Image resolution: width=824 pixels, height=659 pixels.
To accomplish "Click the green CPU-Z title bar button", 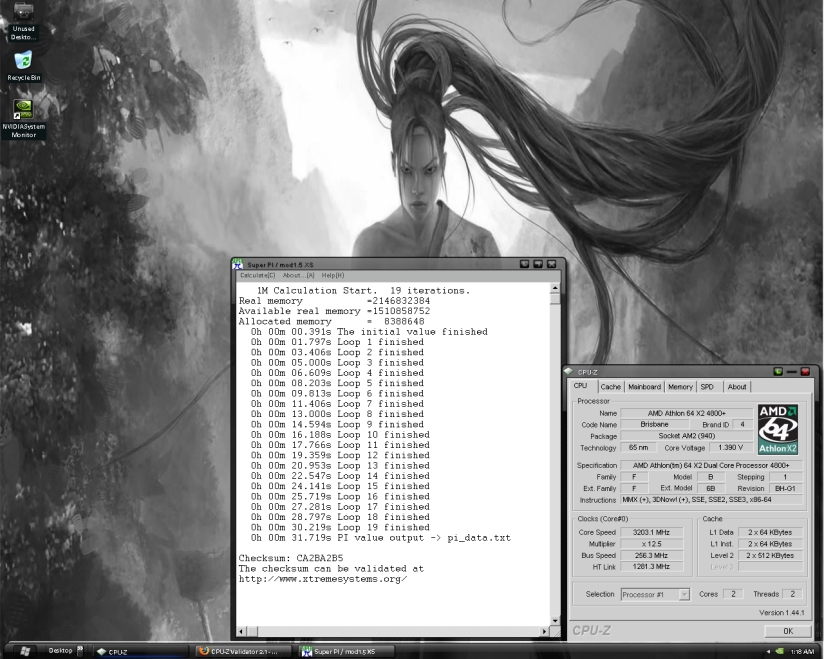I will (x=778, y=372).
